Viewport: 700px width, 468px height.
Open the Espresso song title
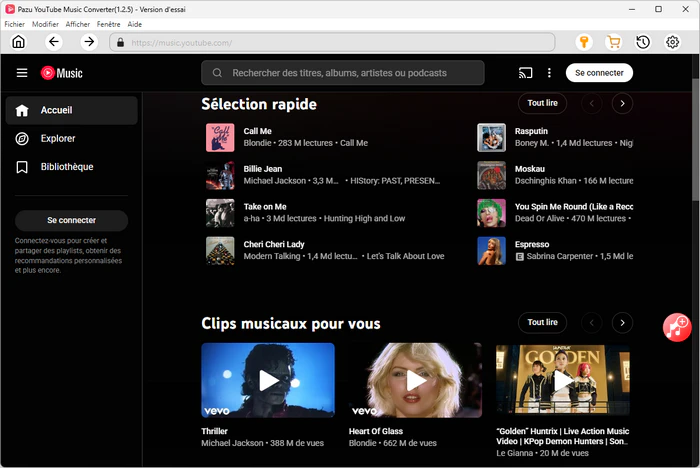(x=532, y=244)
